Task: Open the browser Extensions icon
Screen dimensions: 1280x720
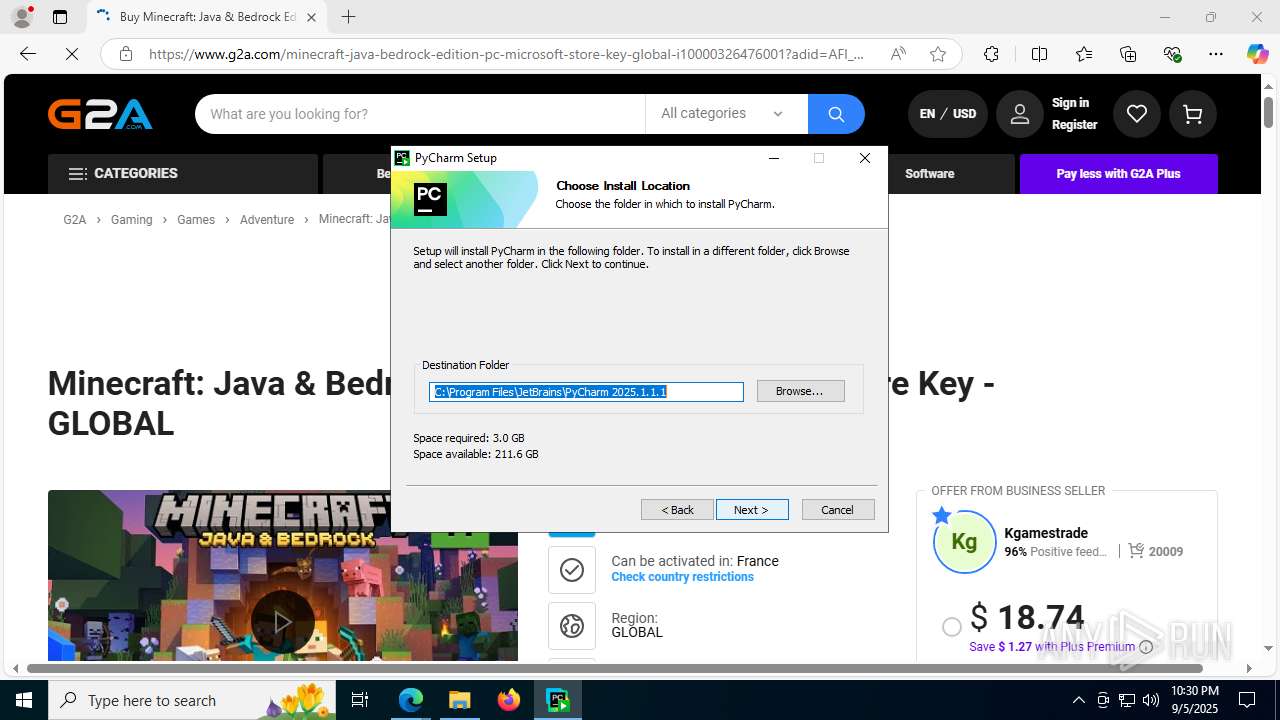Action: click(x=991, y=54)
